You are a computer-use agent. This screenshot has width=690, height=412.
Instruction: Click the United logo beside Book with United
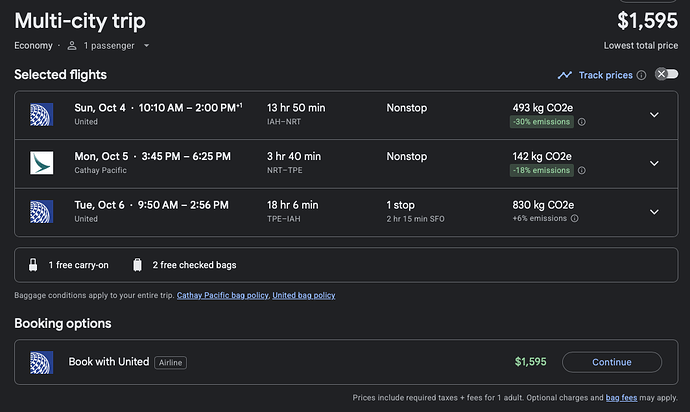pos(41,362)
